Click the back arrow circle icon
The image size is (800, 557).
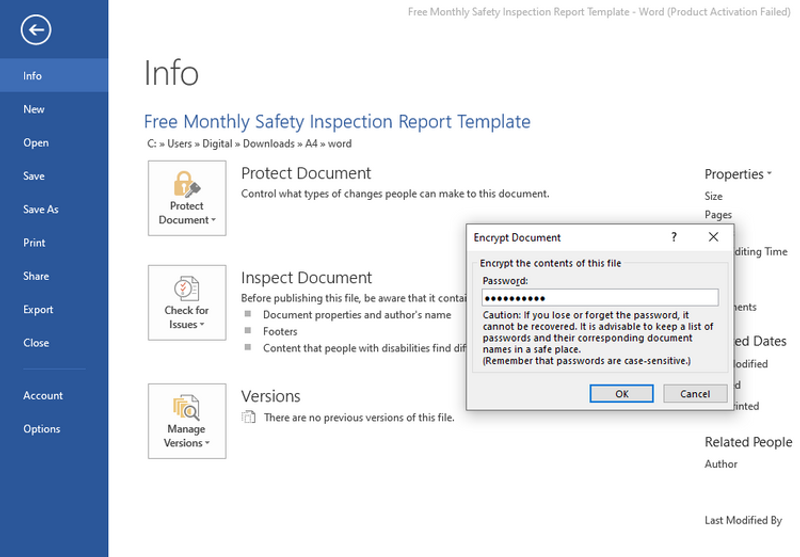click(x=36, y=30)
